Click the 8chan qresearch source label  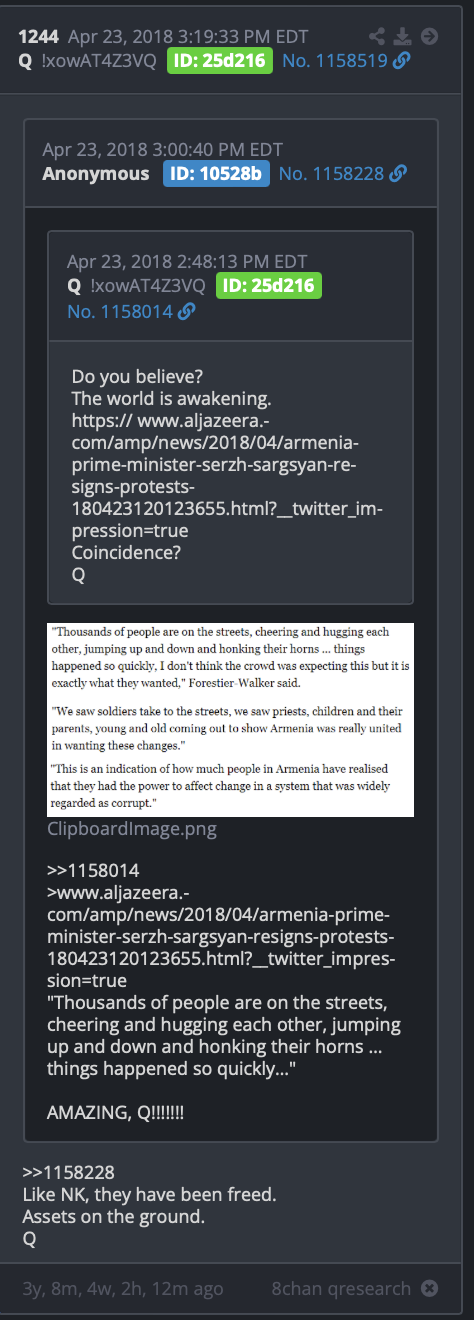pyautogui.click(x=341, y=1288)
